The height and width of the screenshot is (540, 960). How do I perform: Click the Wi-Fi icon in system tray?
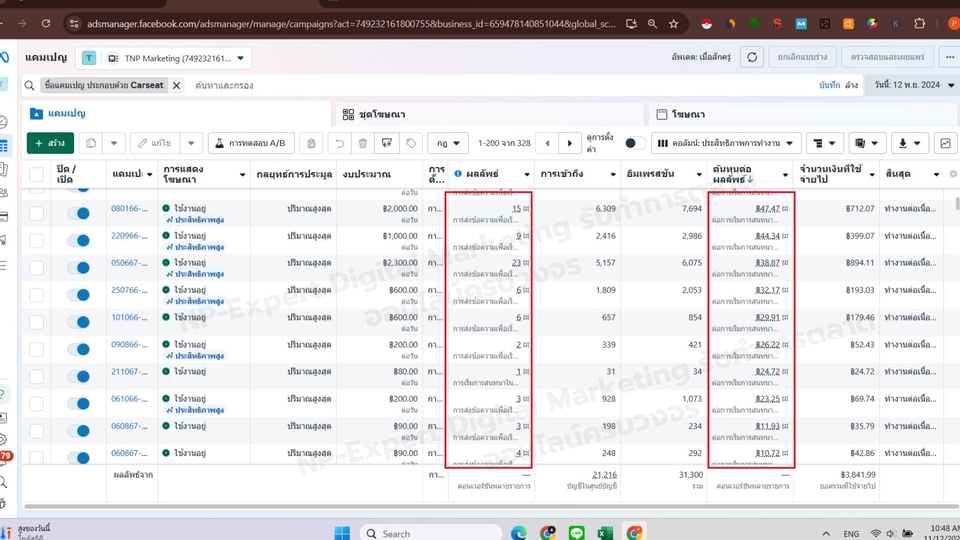coord(876,534)
